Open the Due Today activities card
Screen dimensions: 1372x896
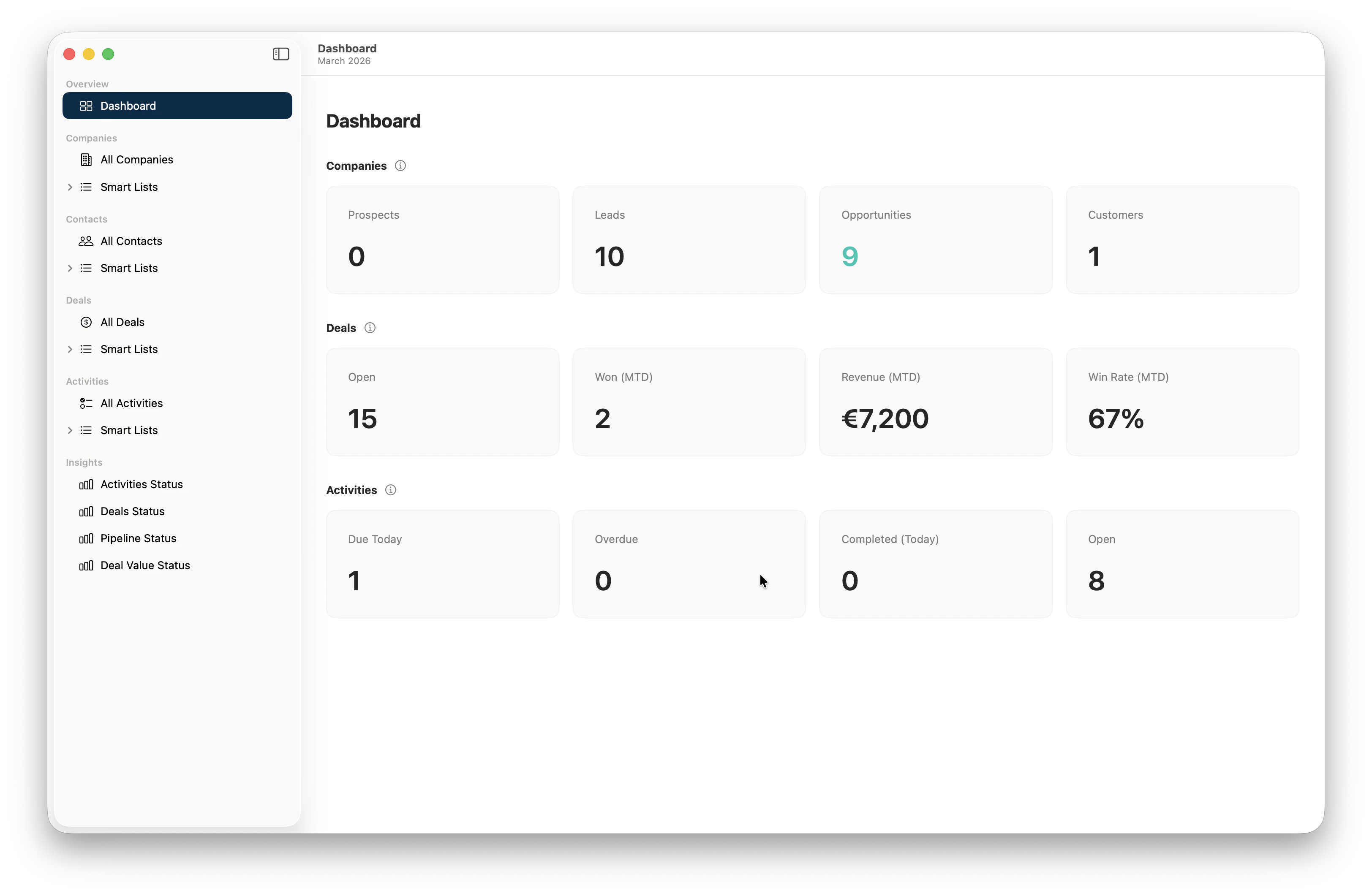[x=442, y=564]
